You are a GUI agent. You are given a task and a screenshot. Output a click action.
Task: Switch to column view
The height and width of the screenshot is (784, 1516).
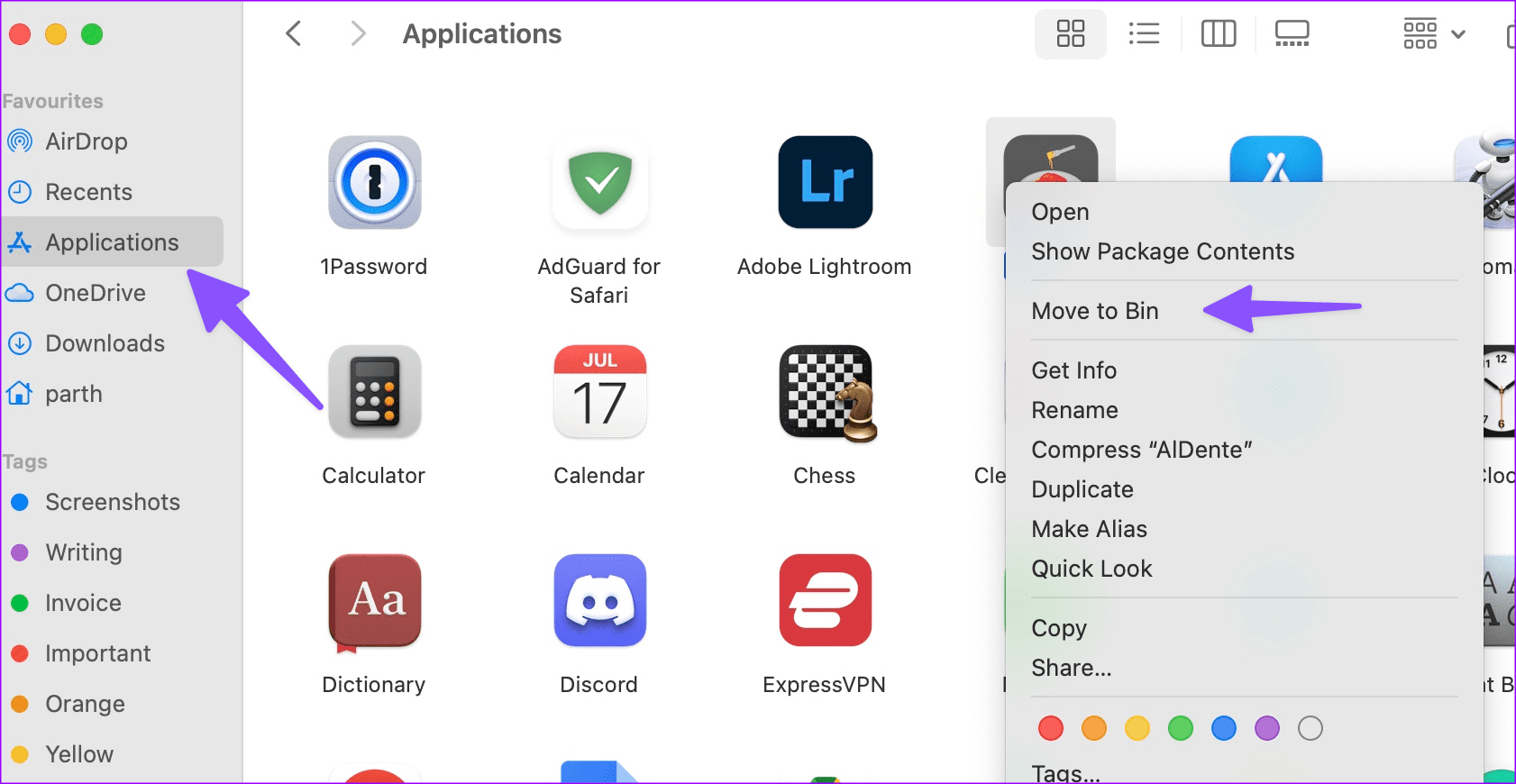click(1218, 34)
